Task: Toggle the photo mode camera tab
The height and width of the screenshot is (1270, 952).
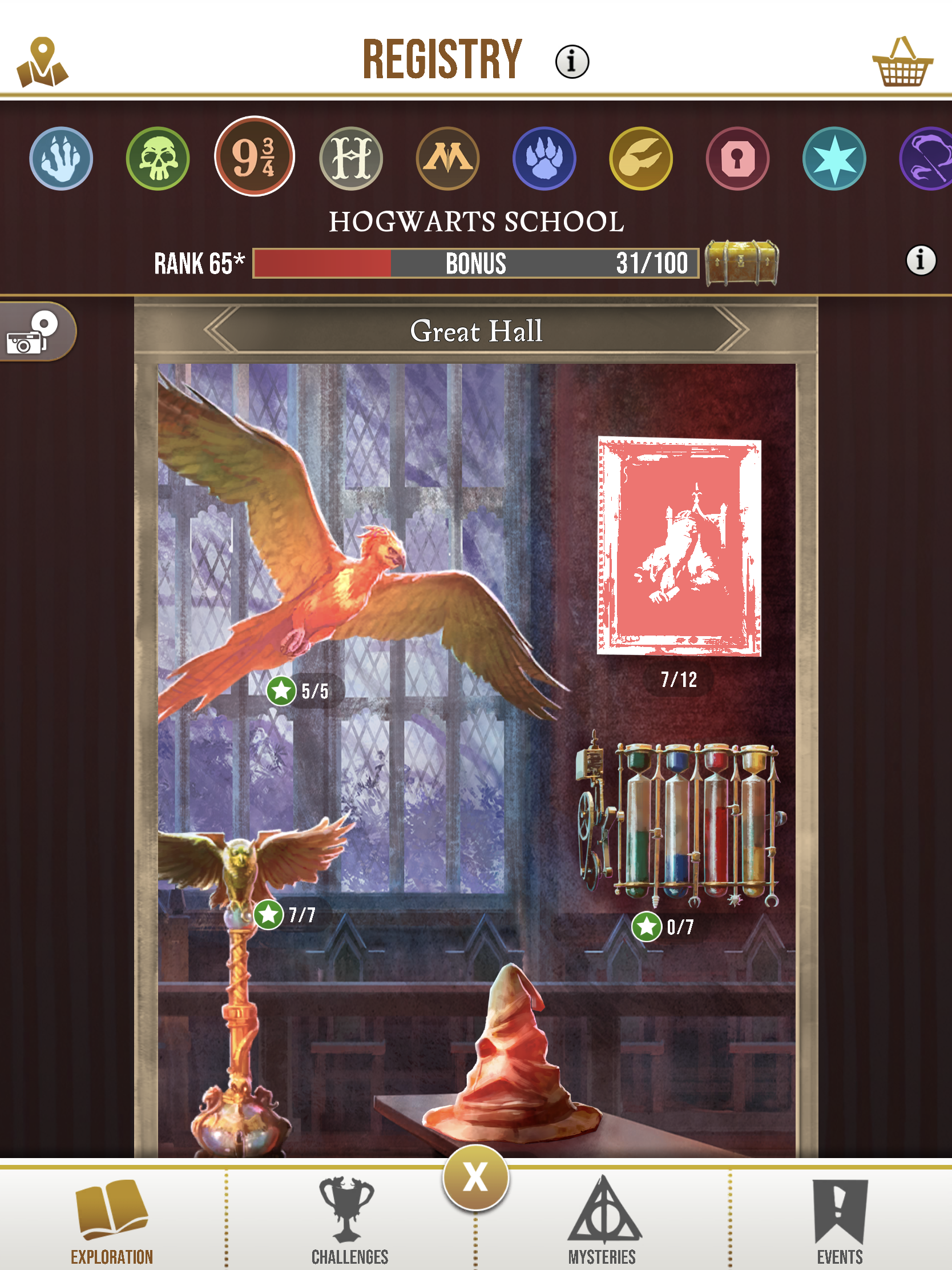Action: pyautogui.click(x=35, y=332)
